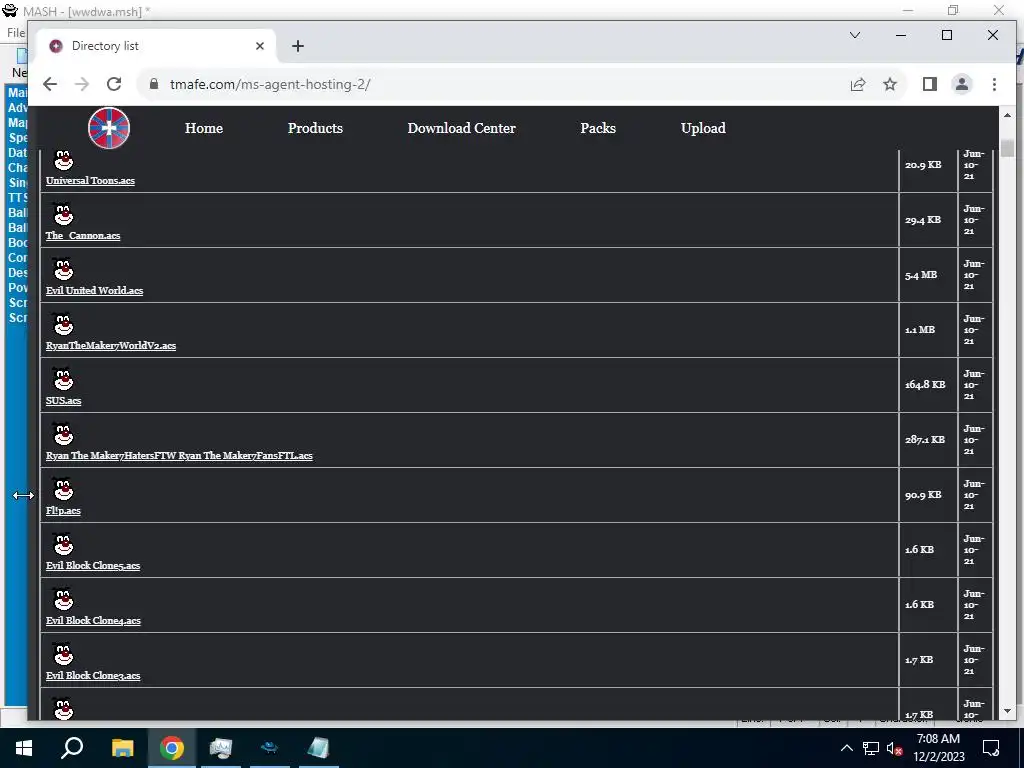The width and height of the screenshot is (1024, 768).
Task: Download Universal Toons.acs
Action: (x=90, y=181)
